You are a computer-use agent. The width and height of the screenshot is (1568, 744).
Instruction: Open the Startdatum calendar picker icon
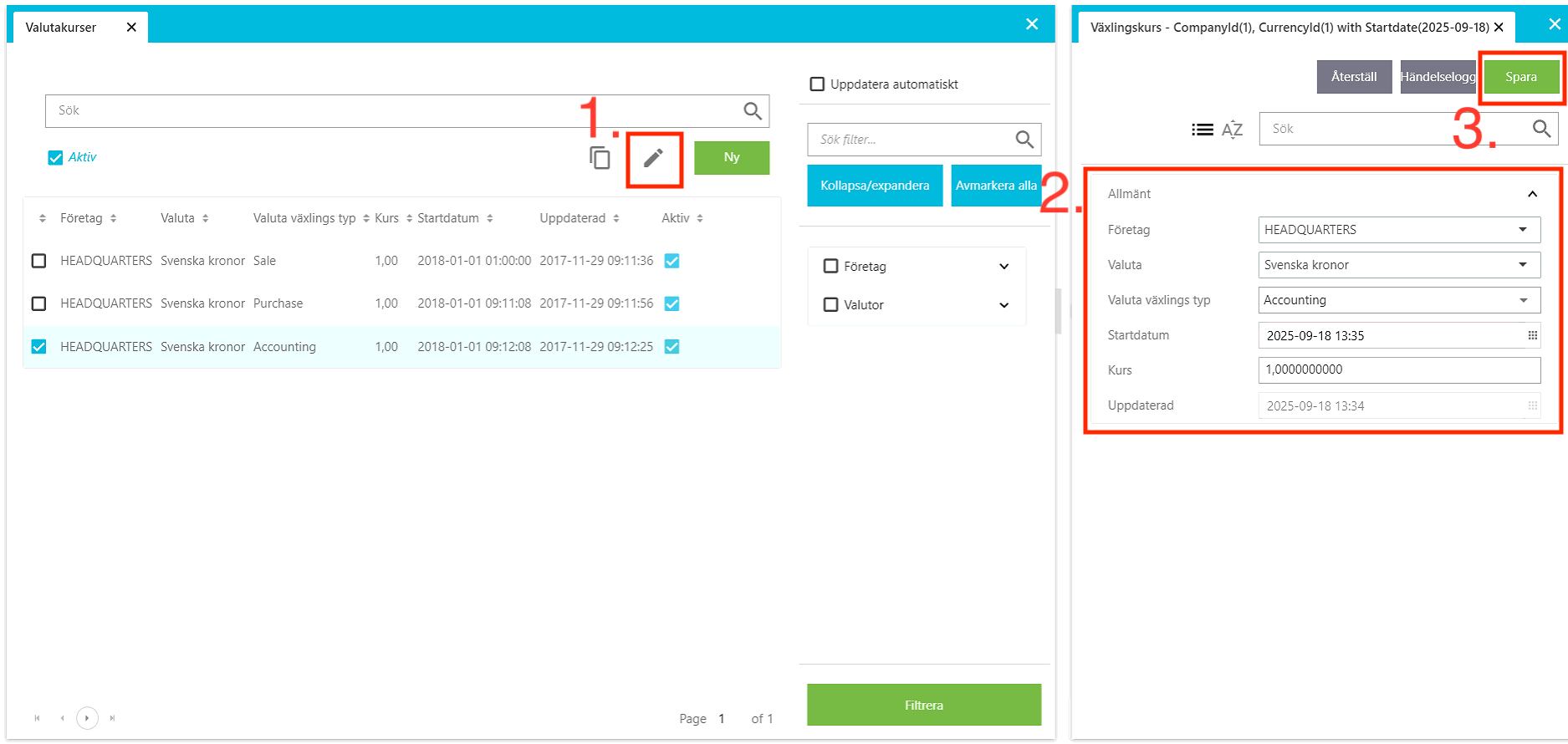point(1532,335)
